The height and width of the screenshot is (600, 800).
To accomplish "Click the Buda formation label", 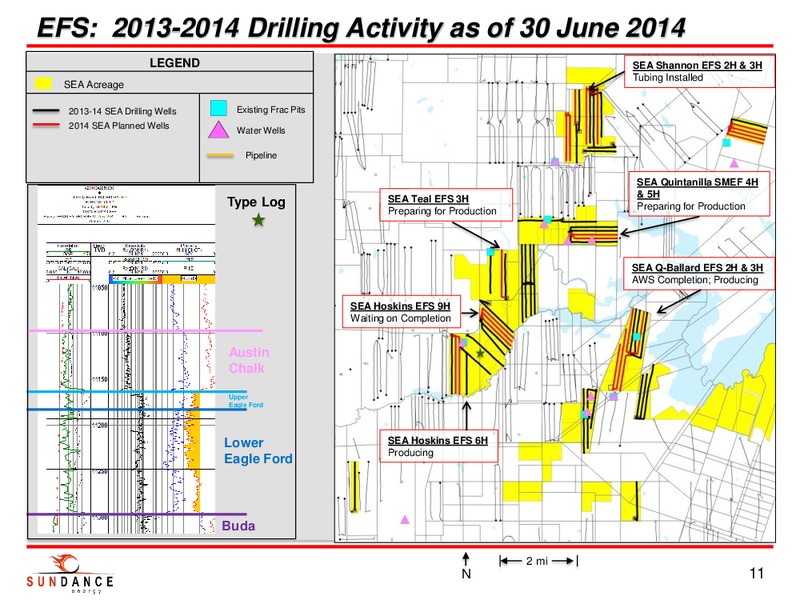I will [238, 526].
